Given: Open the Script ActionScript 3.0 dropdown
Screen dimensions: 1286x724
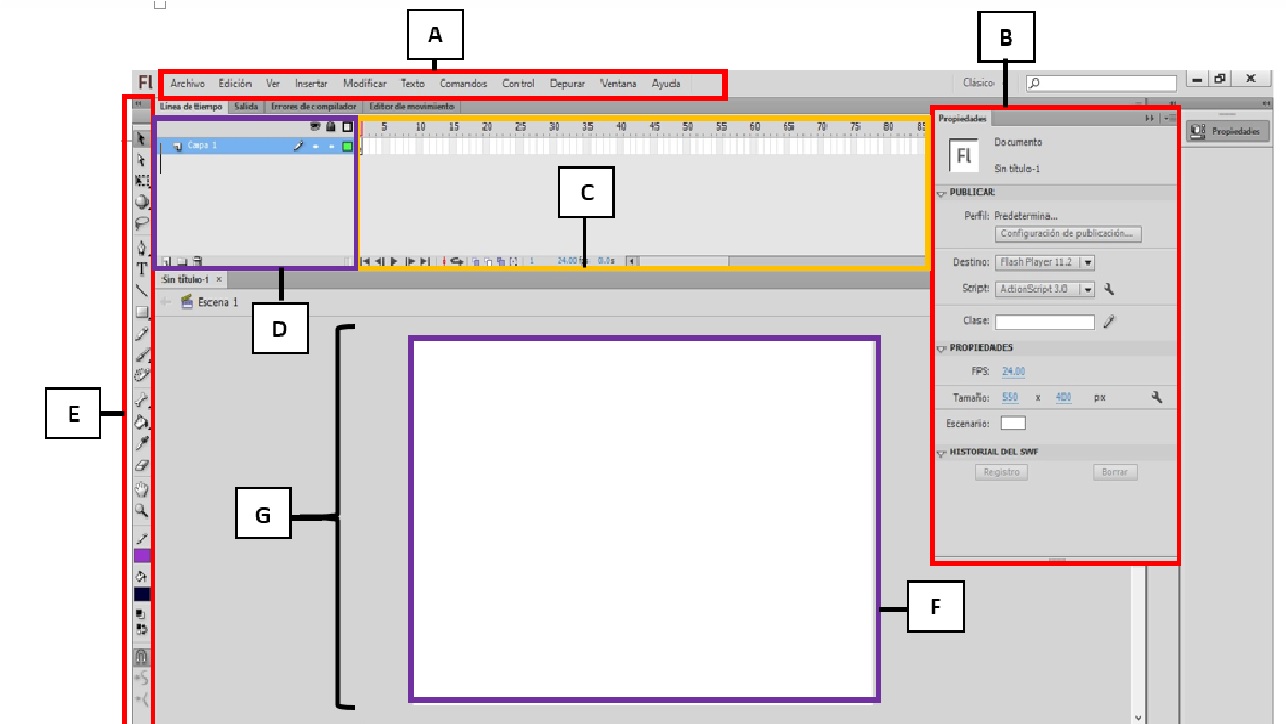Looking at the screenshot, I should pos(1087,290).
